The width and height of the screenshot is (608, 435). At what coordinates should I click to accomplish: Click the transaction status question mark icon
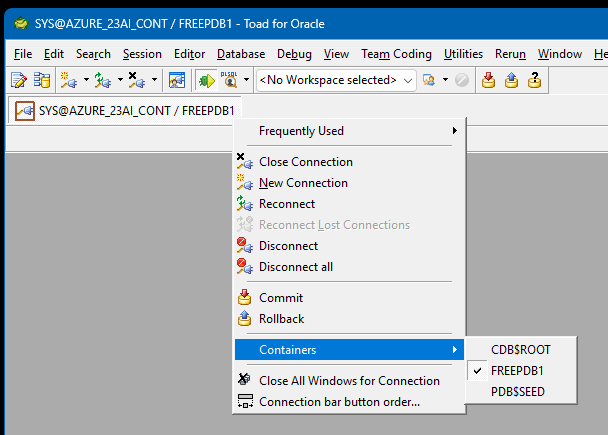pos(534,80)
